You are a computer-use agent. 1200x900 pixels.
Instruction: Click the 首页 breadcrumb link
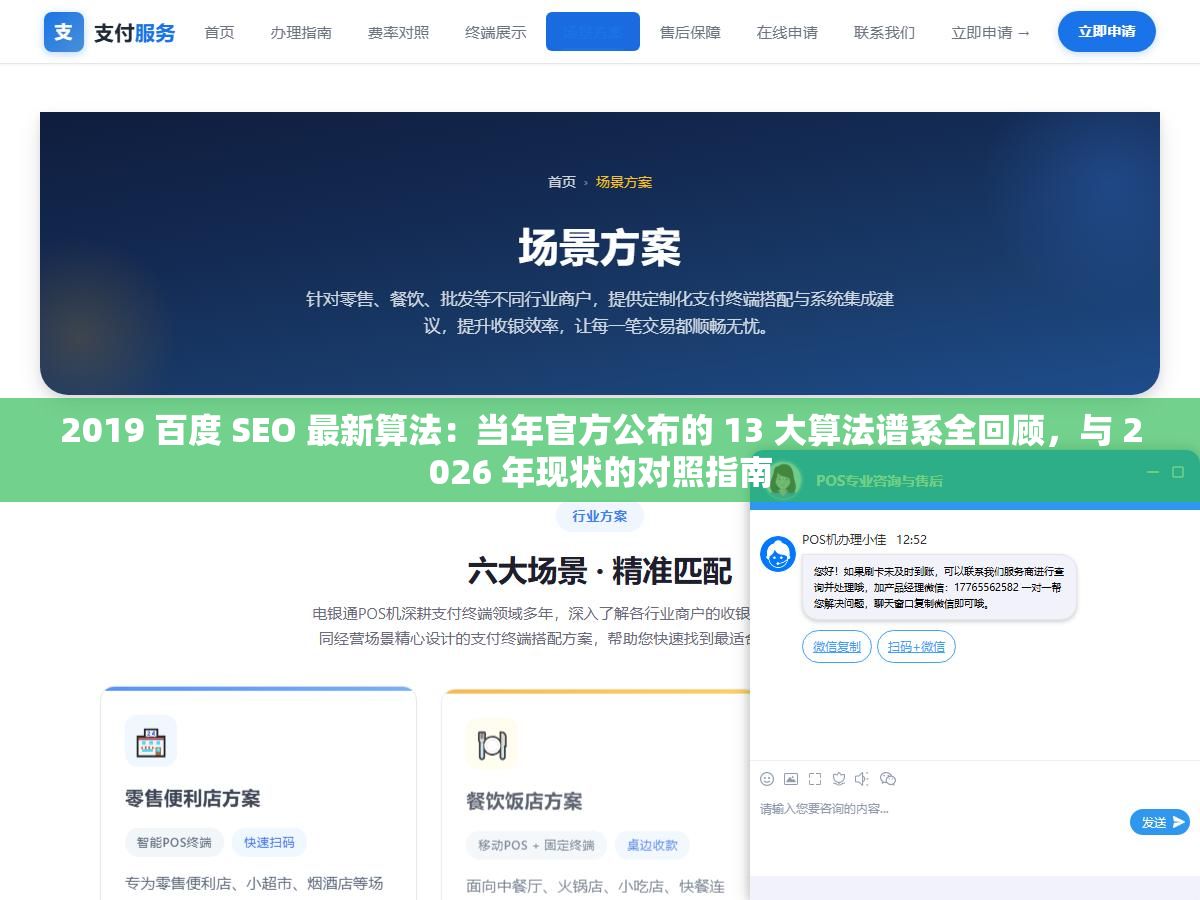click(562, 182)
